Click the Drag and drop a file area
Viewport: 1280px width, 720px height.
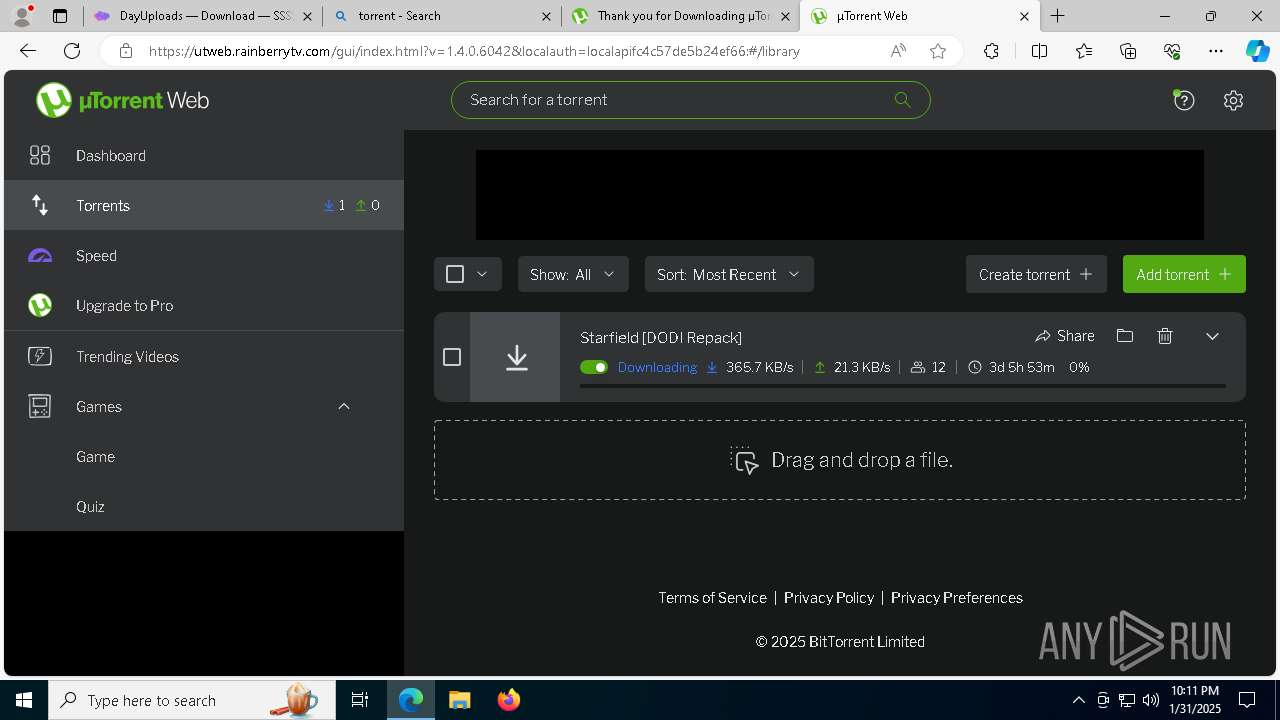coord(840,460)
